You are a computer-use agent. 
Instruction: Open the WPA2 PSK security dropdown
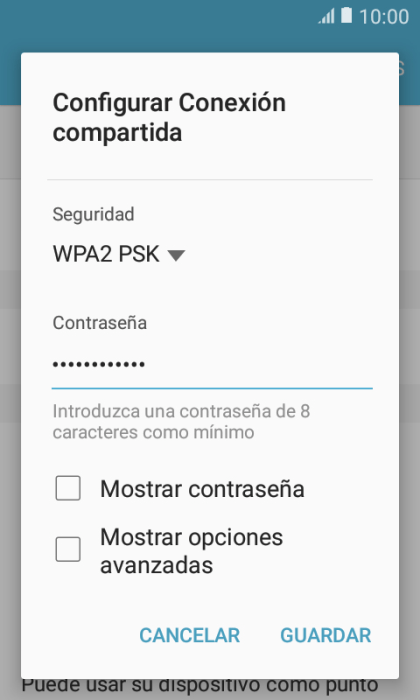tap(119, 254)
